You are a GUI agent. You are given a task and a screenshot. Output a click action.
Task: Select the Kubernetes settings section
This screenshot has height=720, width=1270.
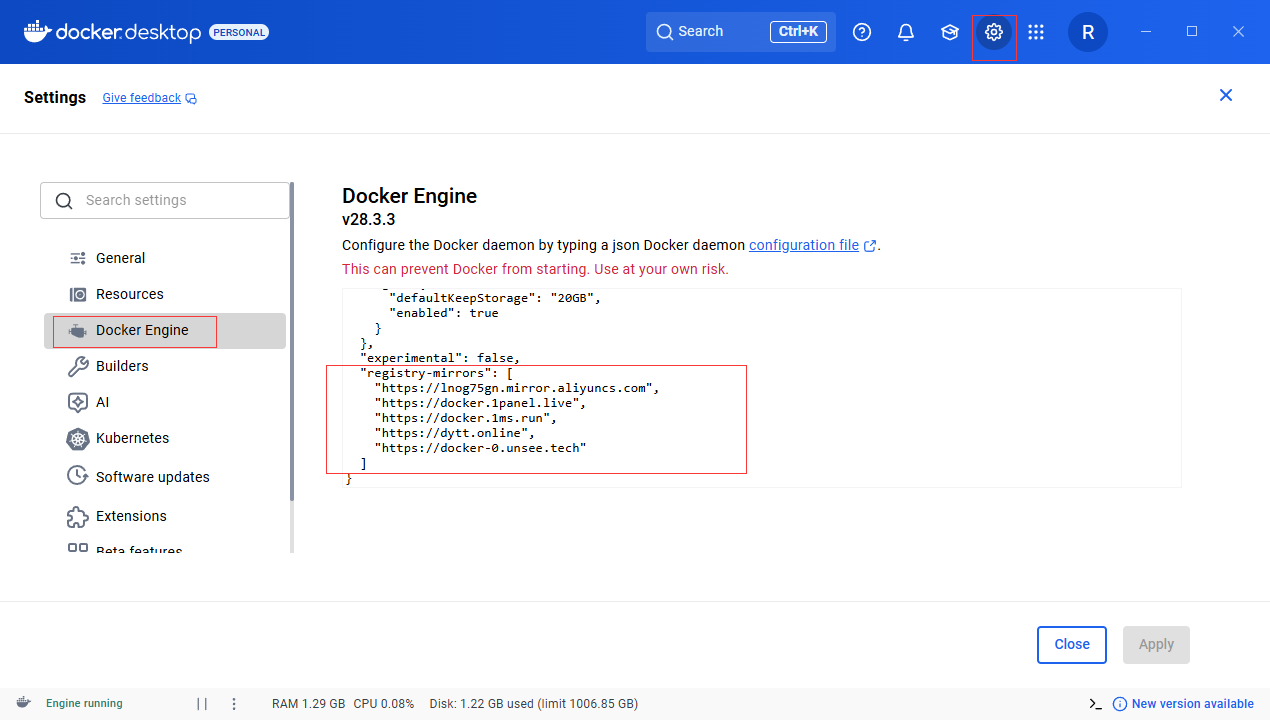165,438
